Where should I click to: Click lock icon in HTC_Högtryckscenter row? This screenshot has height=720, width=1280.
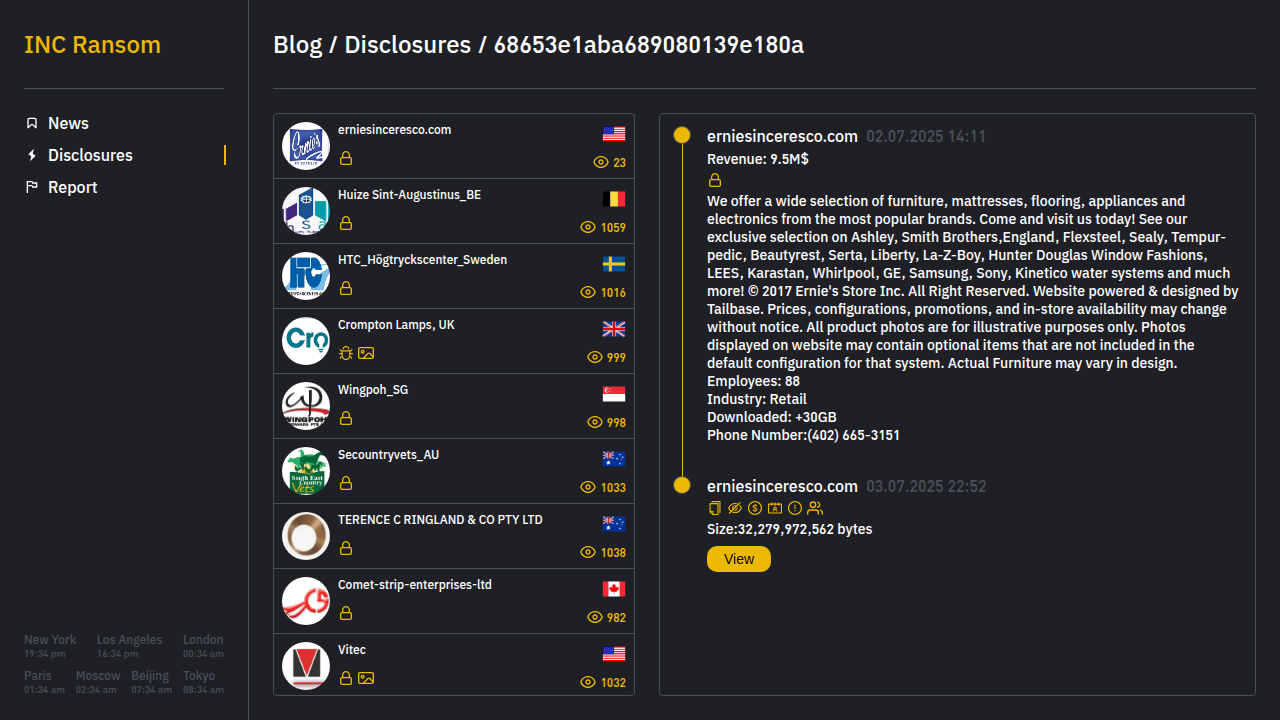pos(346,288)
